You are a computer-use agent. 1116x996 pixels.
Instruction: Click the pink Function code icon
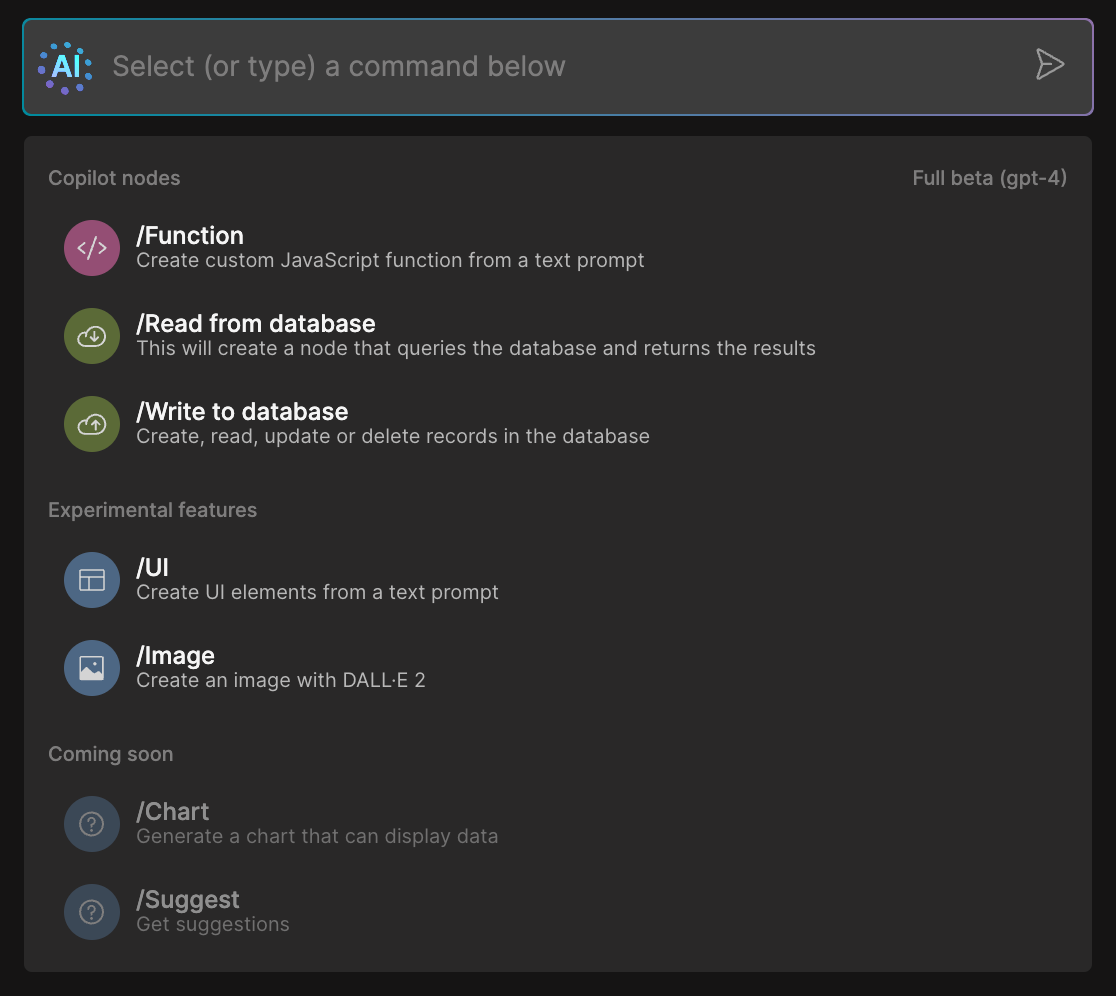(x=92, y=248)
